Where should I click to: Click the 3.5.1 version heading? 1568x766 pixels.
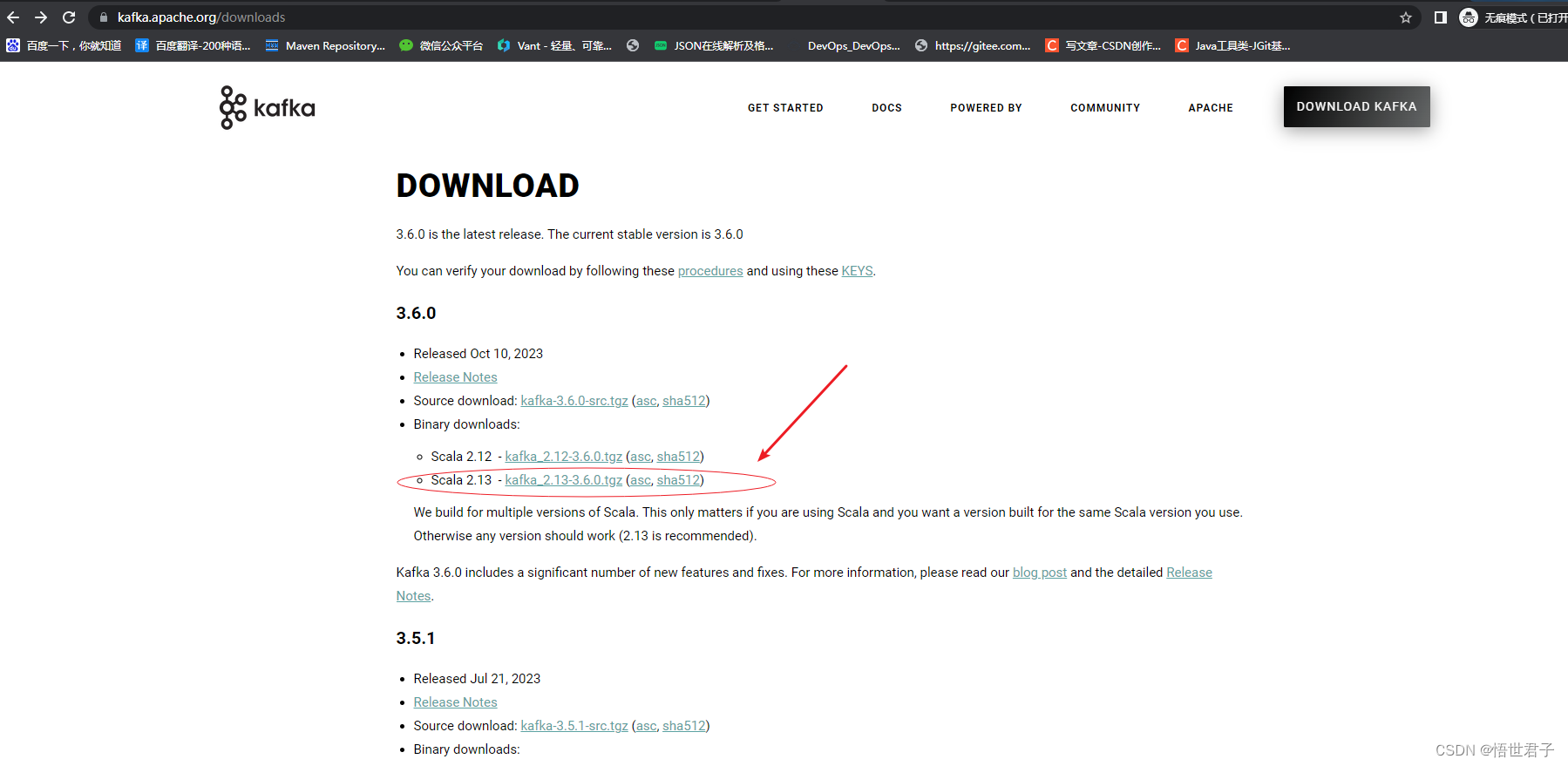click(415, 638)
